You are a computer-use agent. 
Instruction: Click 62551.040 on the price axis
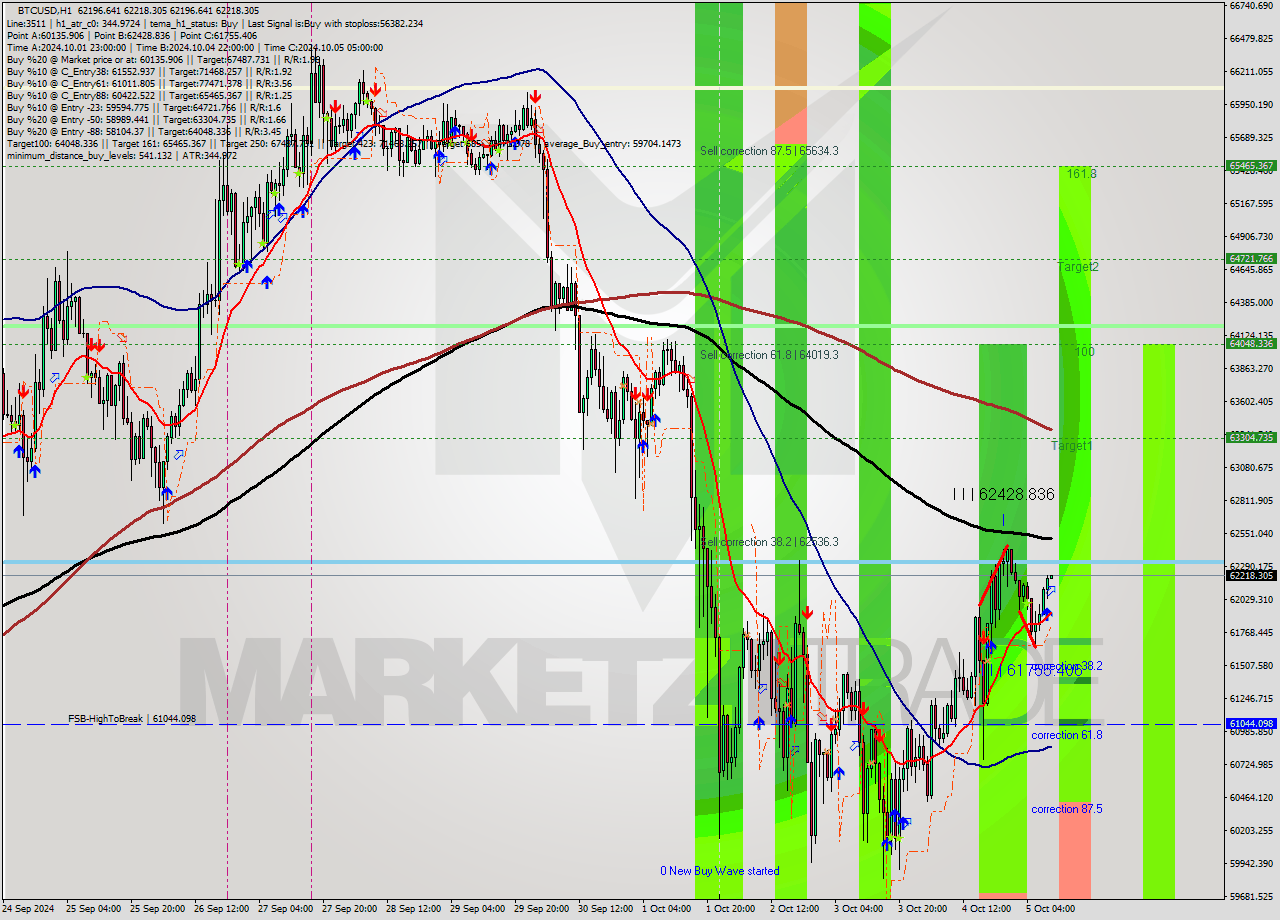coord(1250,533)
